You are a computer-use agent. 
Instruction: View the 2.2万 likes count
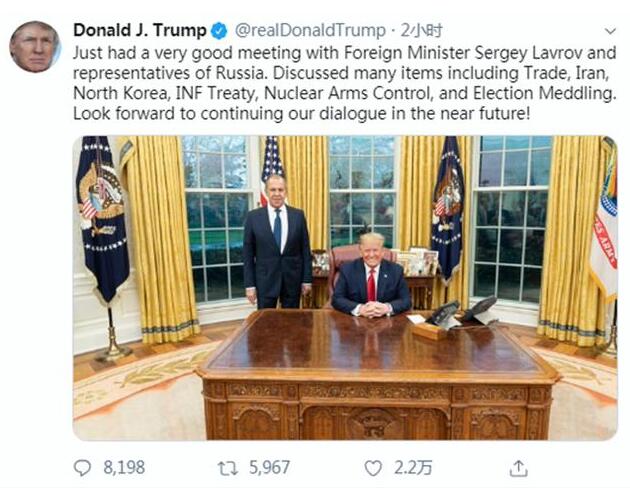(x=413, y=468)
